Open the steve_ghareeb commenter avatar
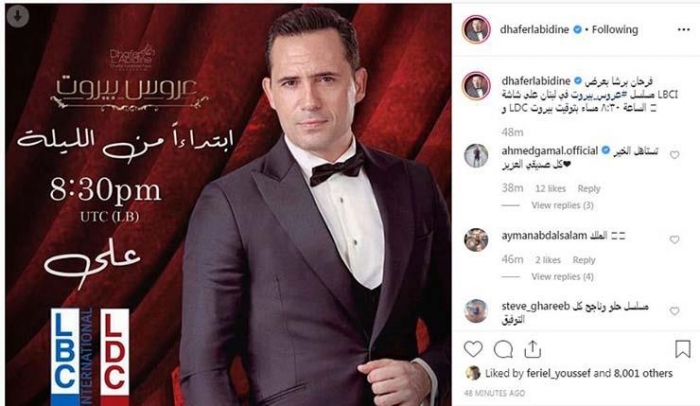 [x=476, y=310]
